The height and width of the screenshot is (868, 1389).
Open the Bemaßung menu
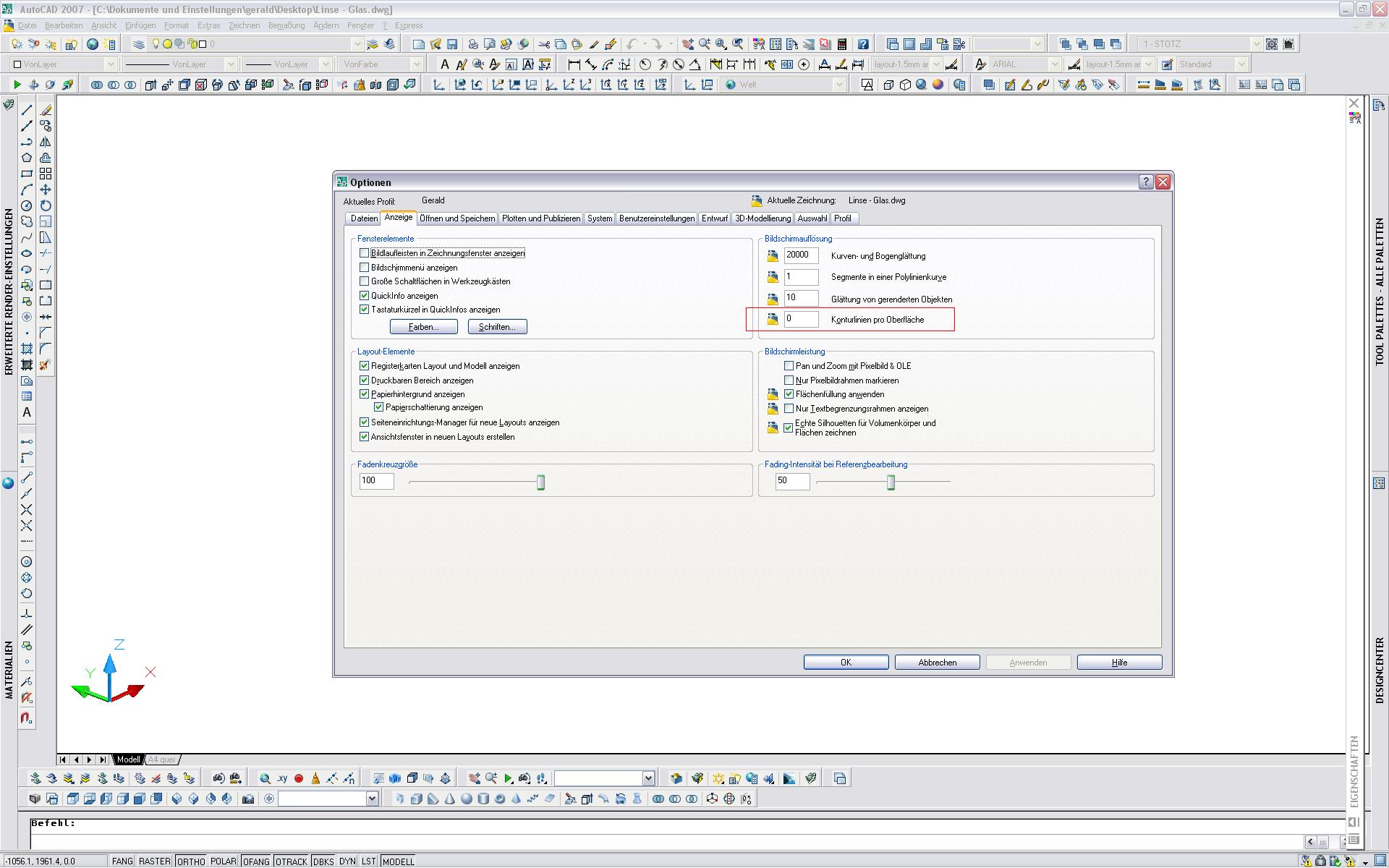pyautogui.click(x=286, y=25)
